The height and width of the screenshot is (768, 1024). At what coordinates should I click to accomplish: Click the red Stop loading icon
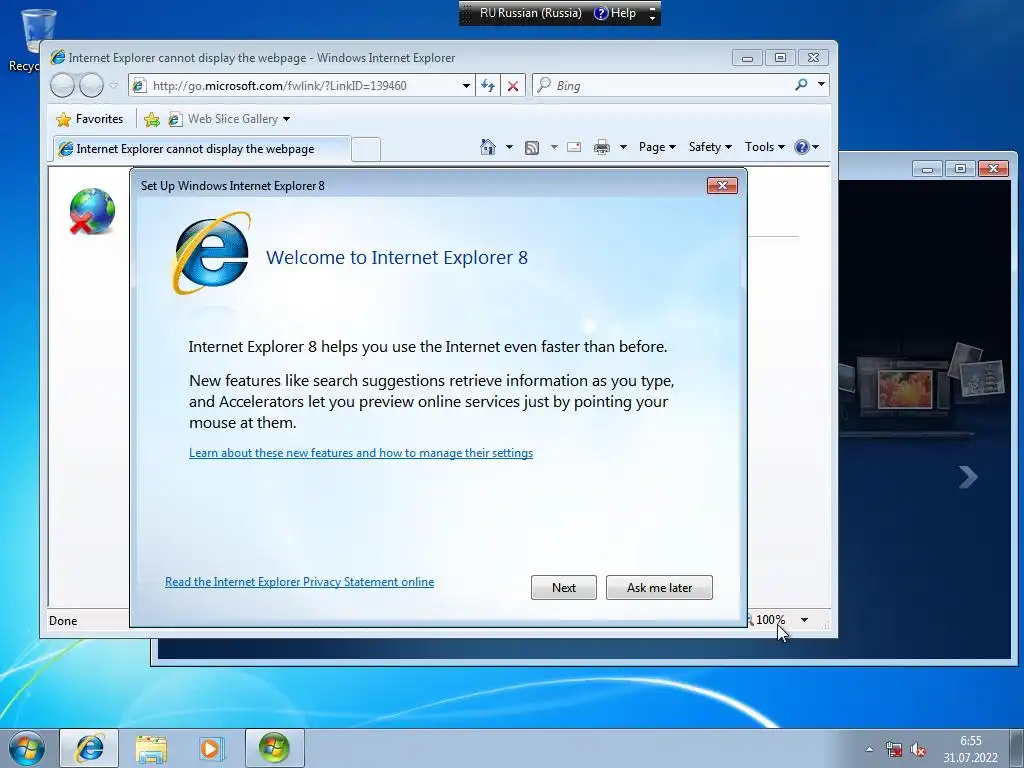pyautogui.click(x=513, y=86)
